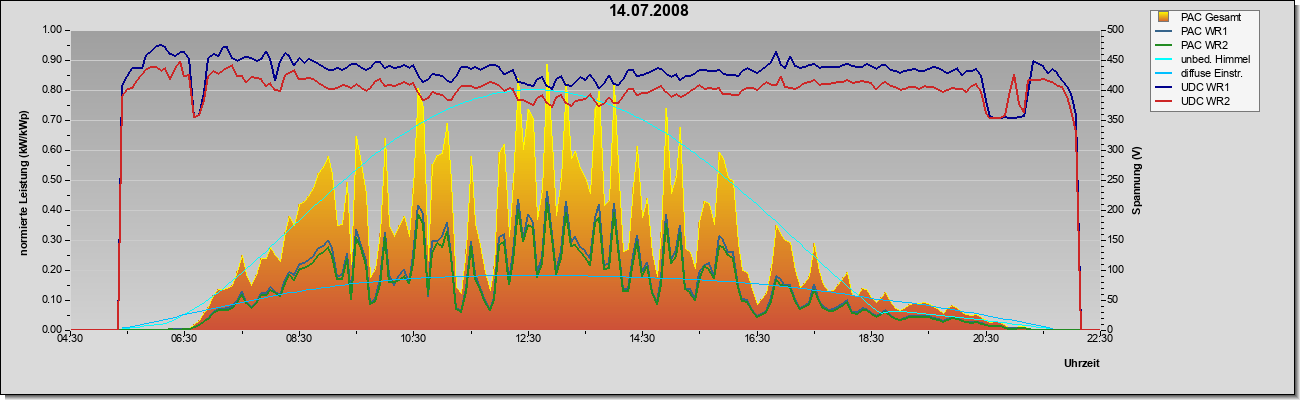Click the Uhrzeit axis title
The height and width of the screenshot is (400, 1300).
[x=1086, y=365]
